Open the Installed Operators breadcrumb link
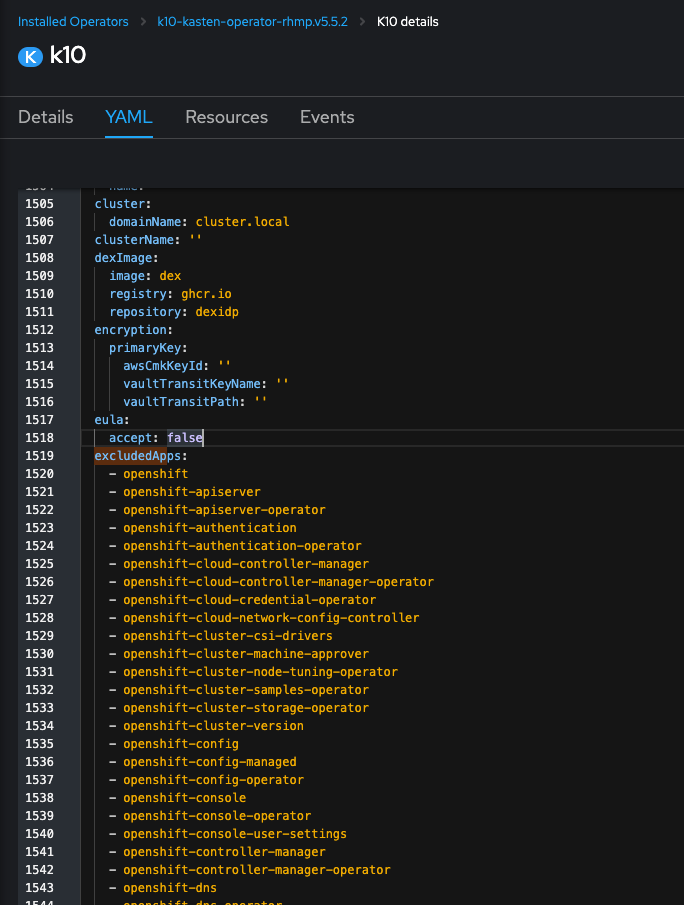684x905 pixels. tap(73, 21)
